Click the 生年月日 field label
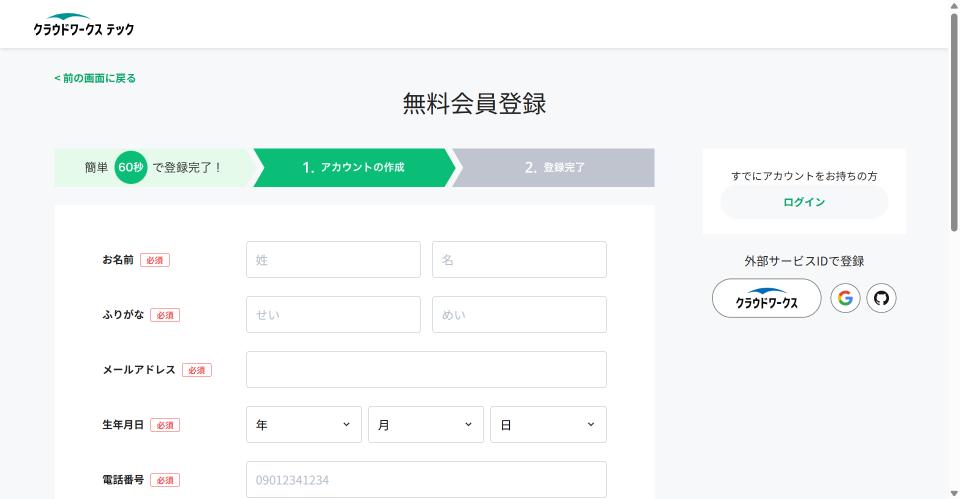Image resolution: width=960 pixels, height=499 pixels. pyautogui.click(x=123, y=424)
